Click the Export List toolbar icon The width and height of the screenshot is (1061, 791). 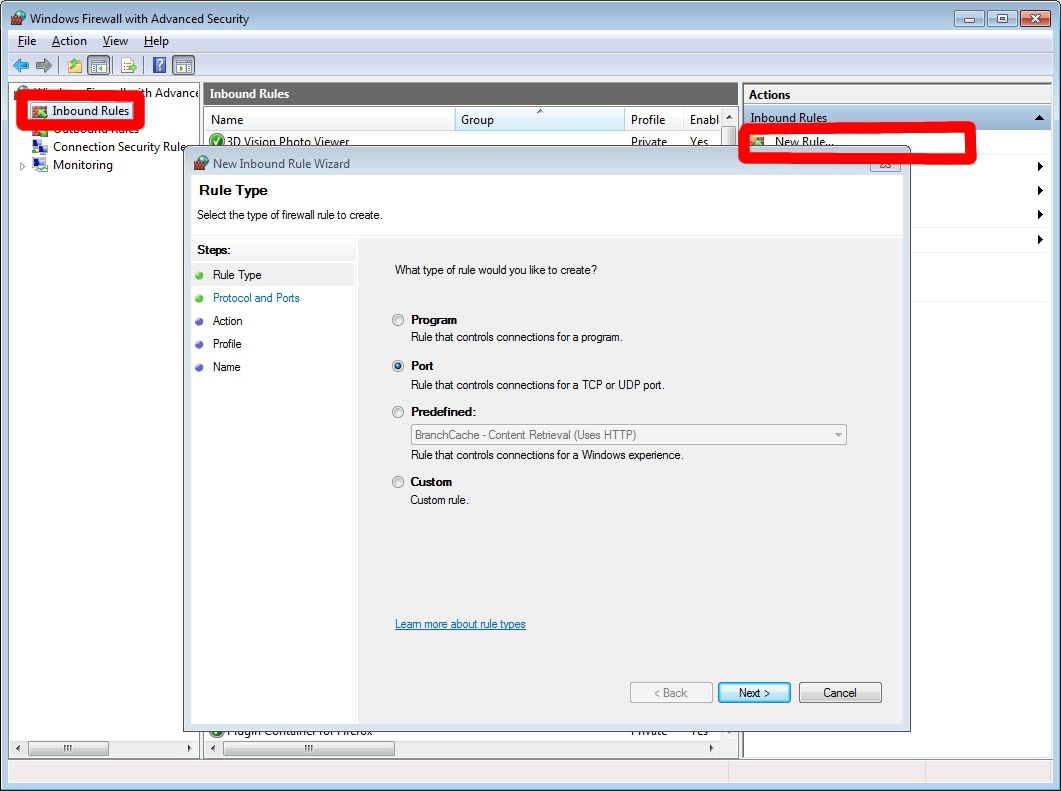coord(129,66)
